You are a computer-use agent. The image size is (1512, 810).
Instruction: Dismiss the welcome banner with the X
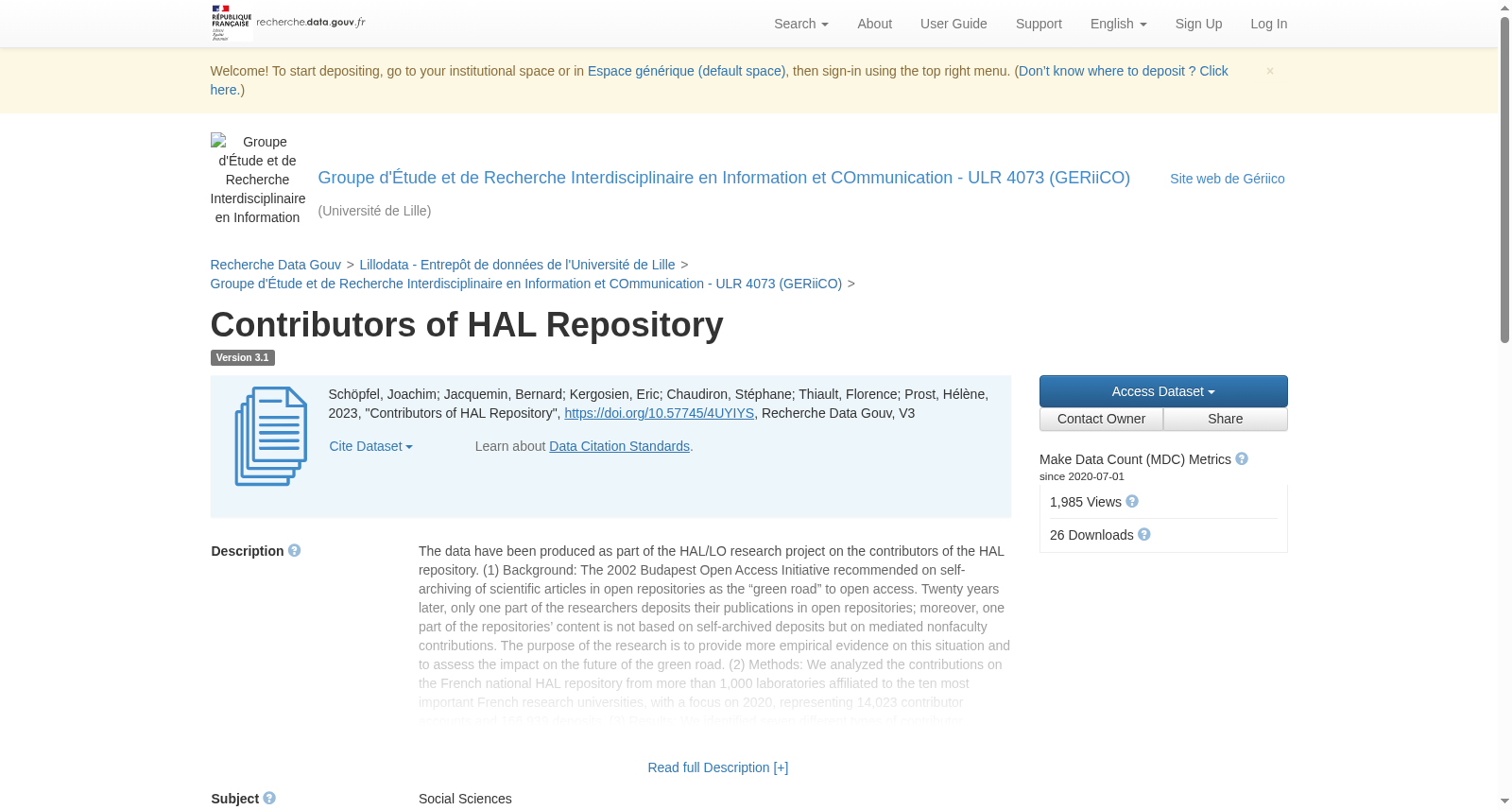(x=1270, y=71)
